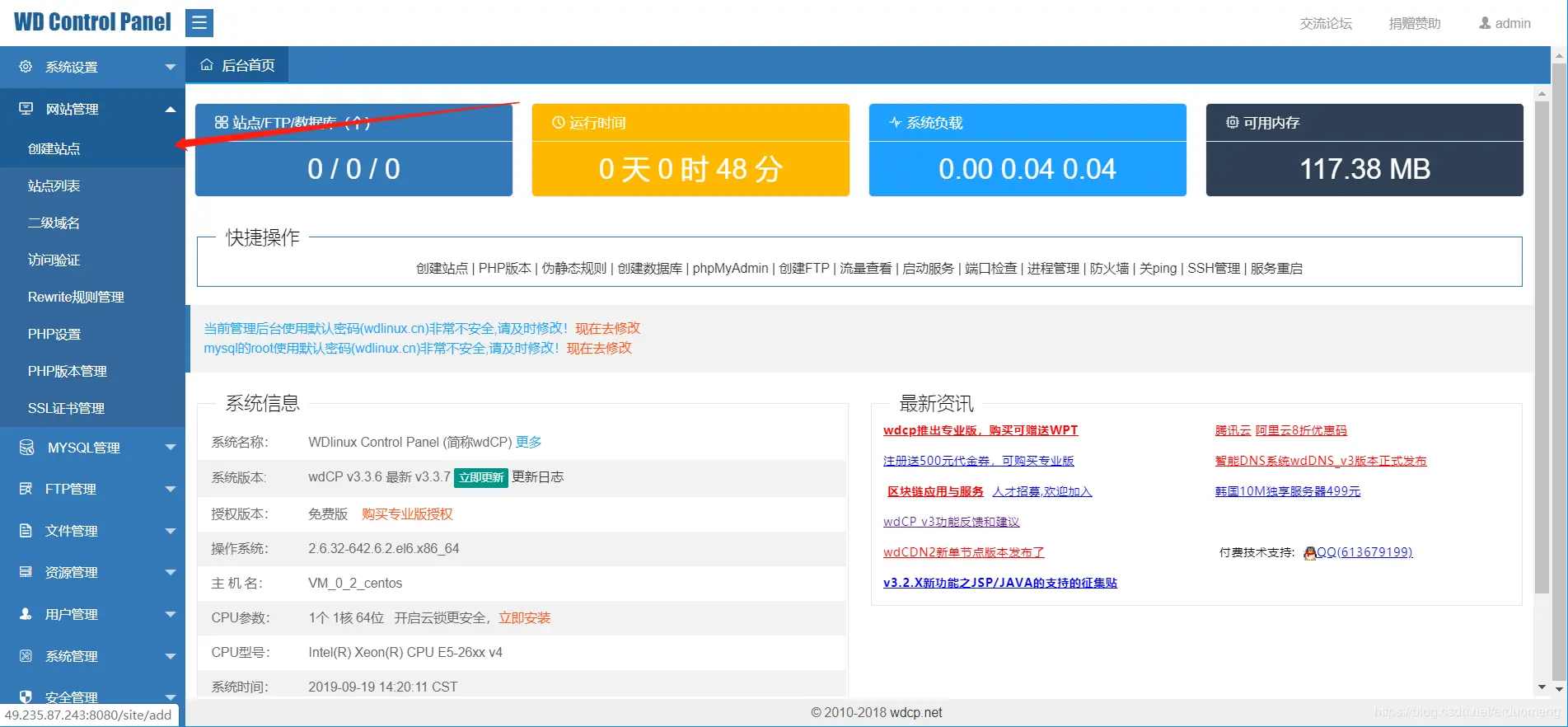Select 二级域名 sidebar item

pyautogui.click(x=92, y=223)
